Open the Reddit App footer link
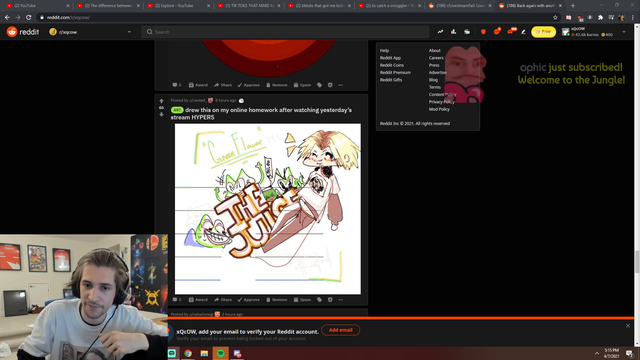Screen dimensions: 640x360 [x=390, y=58]
